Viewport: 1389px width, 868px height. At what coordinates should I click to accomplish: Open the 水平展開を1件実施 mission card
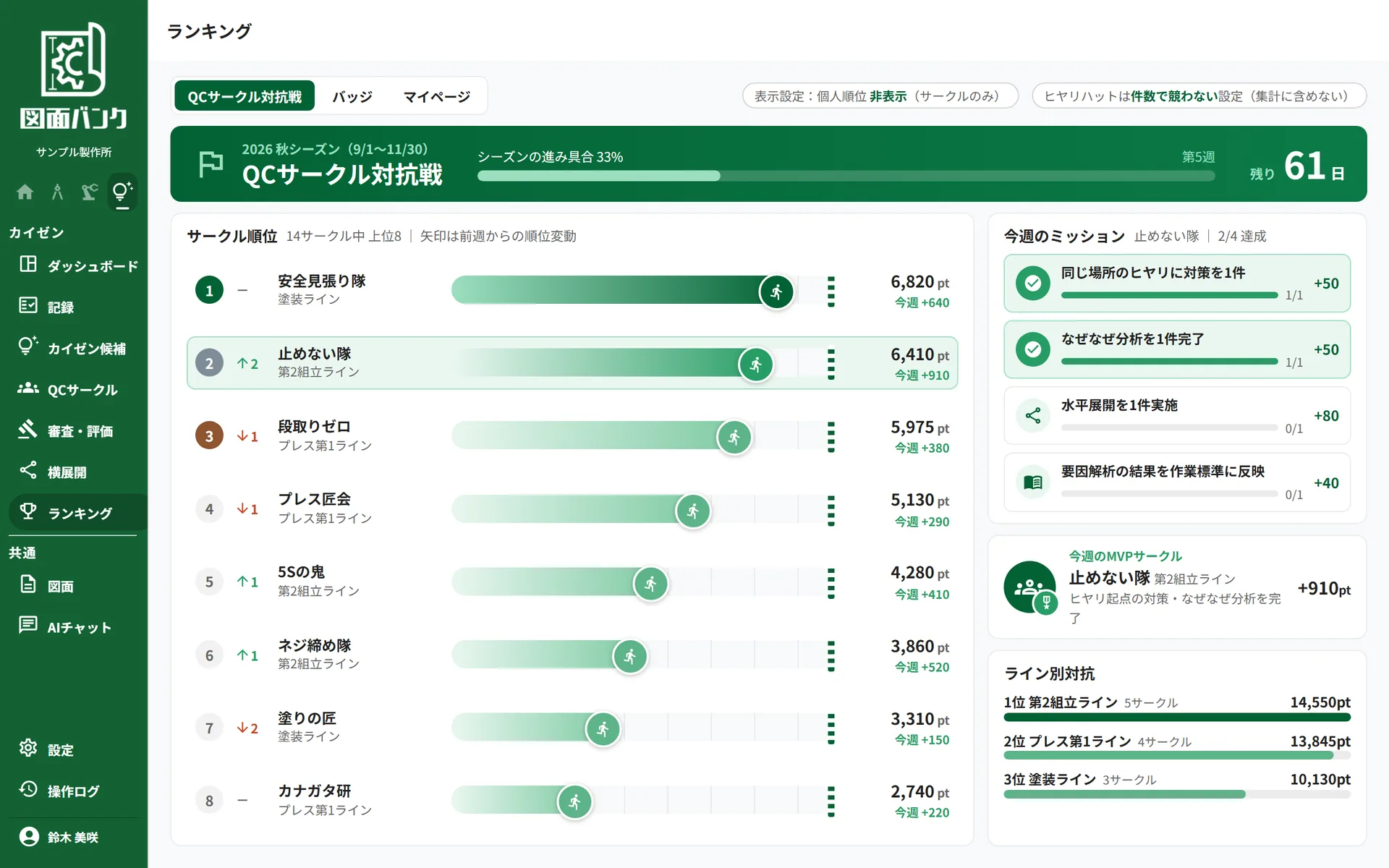tap(1177, 416)
